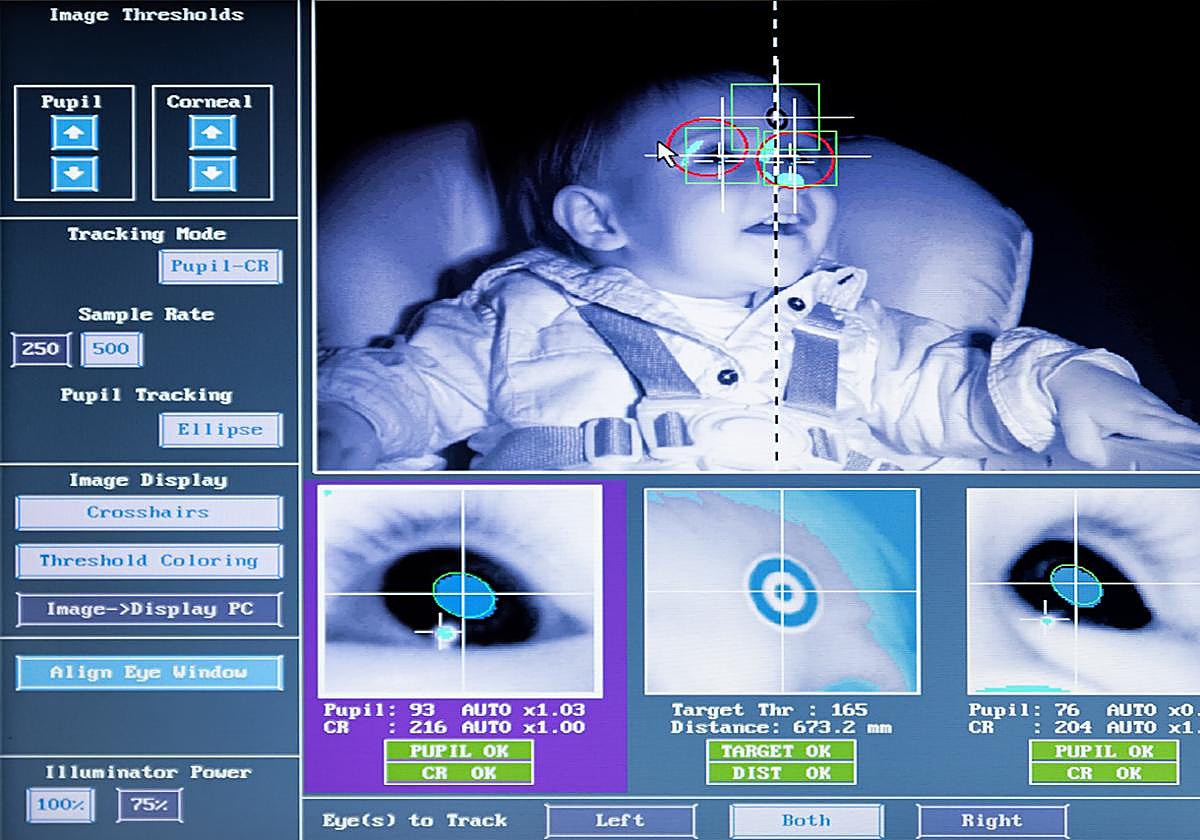The width and height of the screenshot is (1200, 840).
Task: Click the TARGET OK status indicator
Action: [780, 752]
